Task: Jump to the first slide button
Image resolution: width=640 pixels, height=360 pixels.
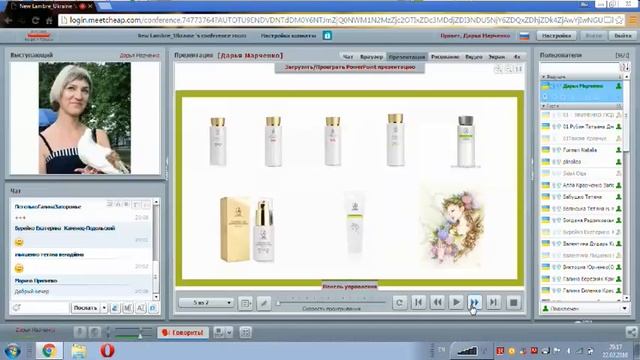Action: (418, 302)
